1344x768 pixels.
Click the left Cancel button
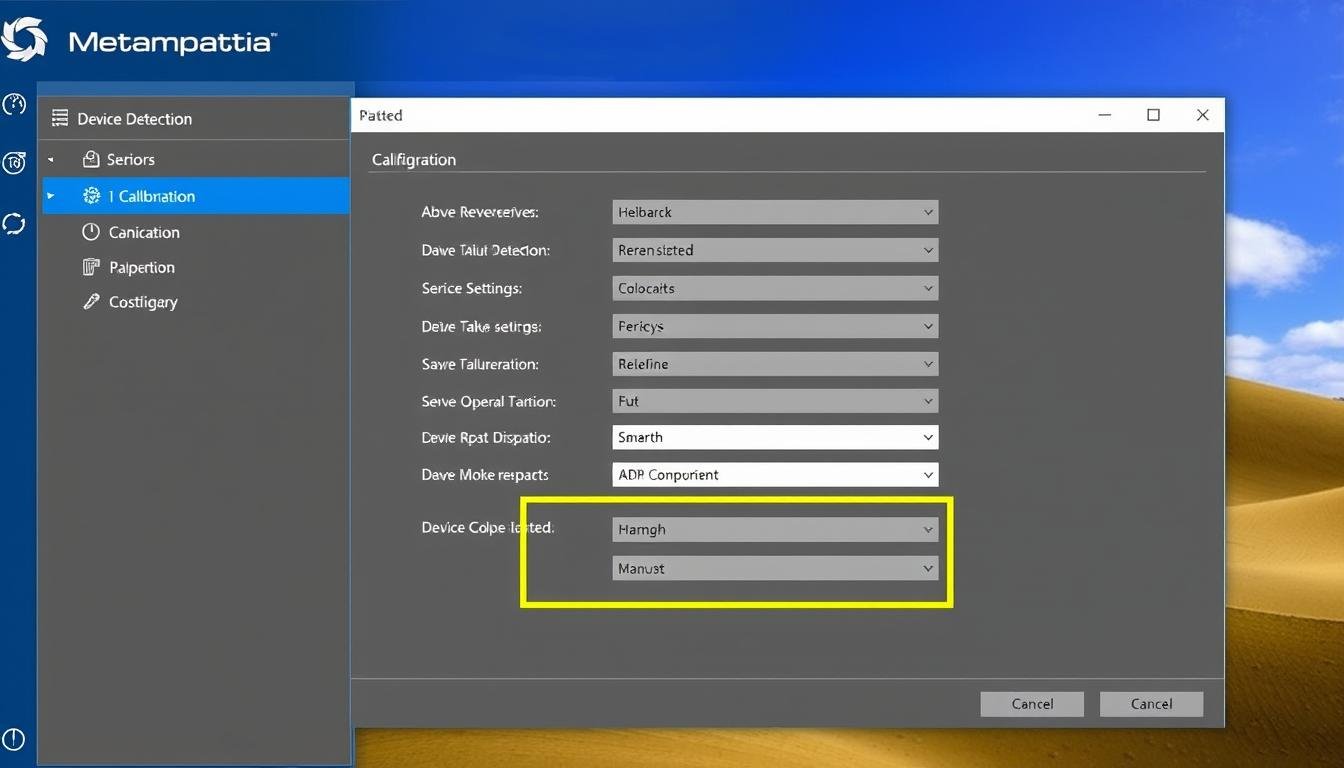pyautogui.click(x=1031, y=703)
